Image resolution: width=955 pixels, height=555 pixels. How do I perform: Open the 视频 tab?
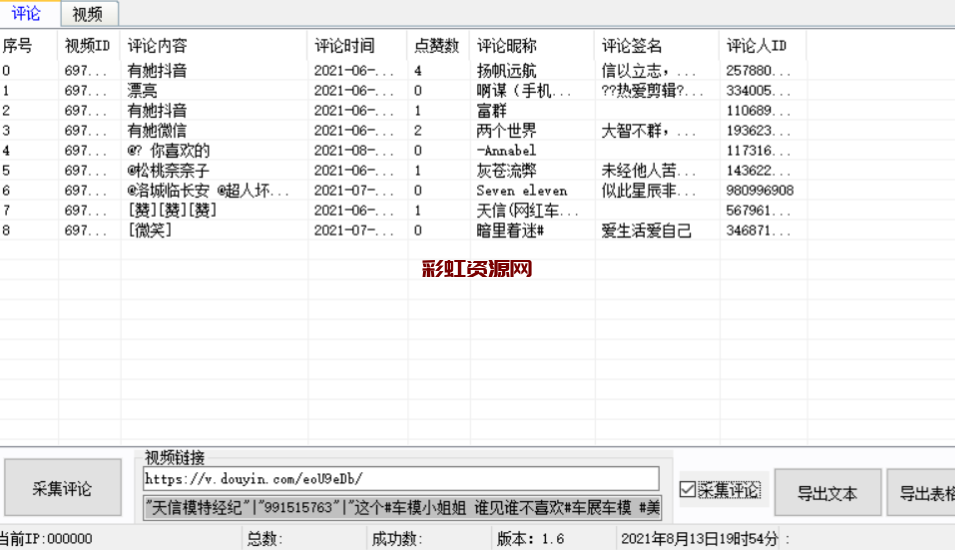coord(88,14)
